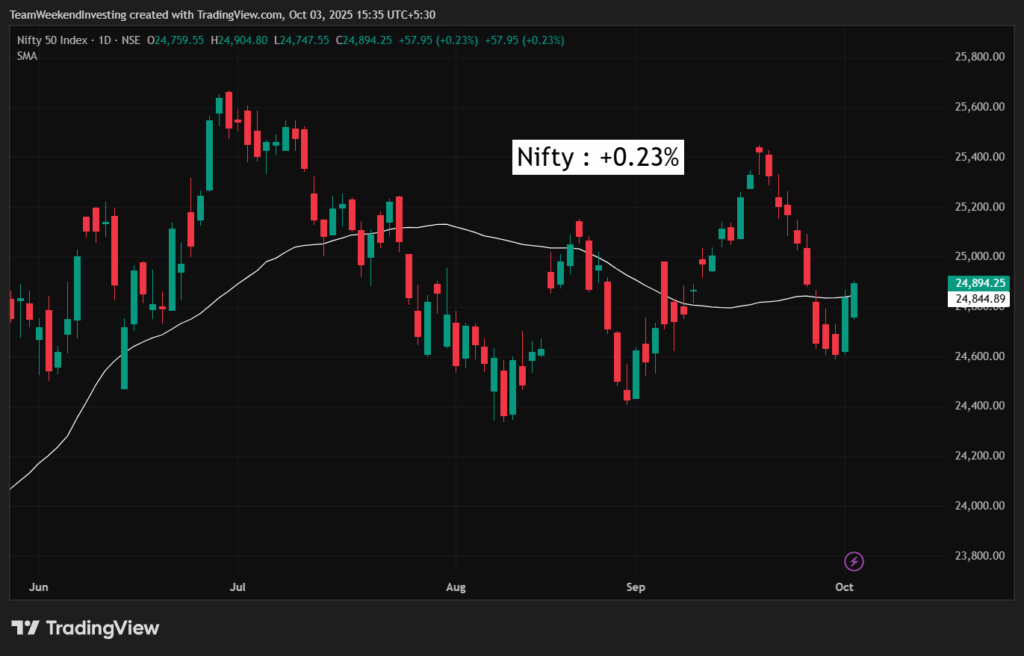This screenshot has width=1024, height=656.
Task: Click the open value O24,759.55
Action: 176,40
